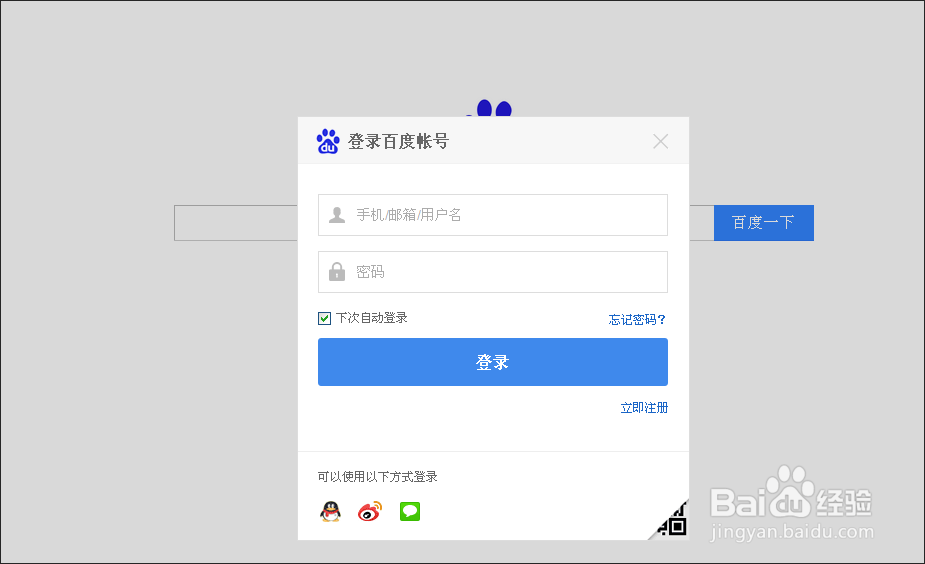
Task: Click the 可以使用以下方式登录 text
Action: pyautogui.click(x=378, y=477)
